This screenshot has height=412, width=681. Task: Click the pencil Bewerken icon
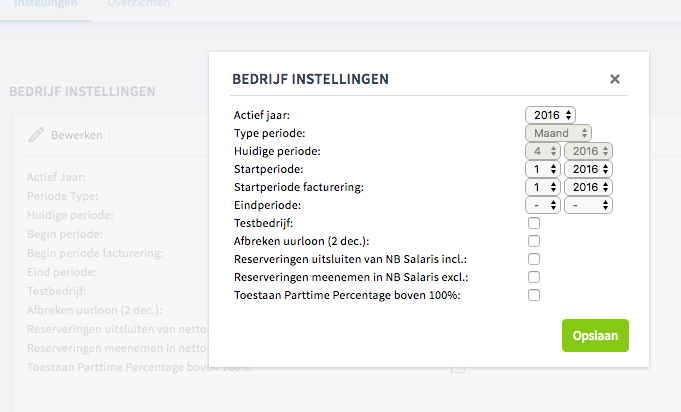tap(36, 135)
